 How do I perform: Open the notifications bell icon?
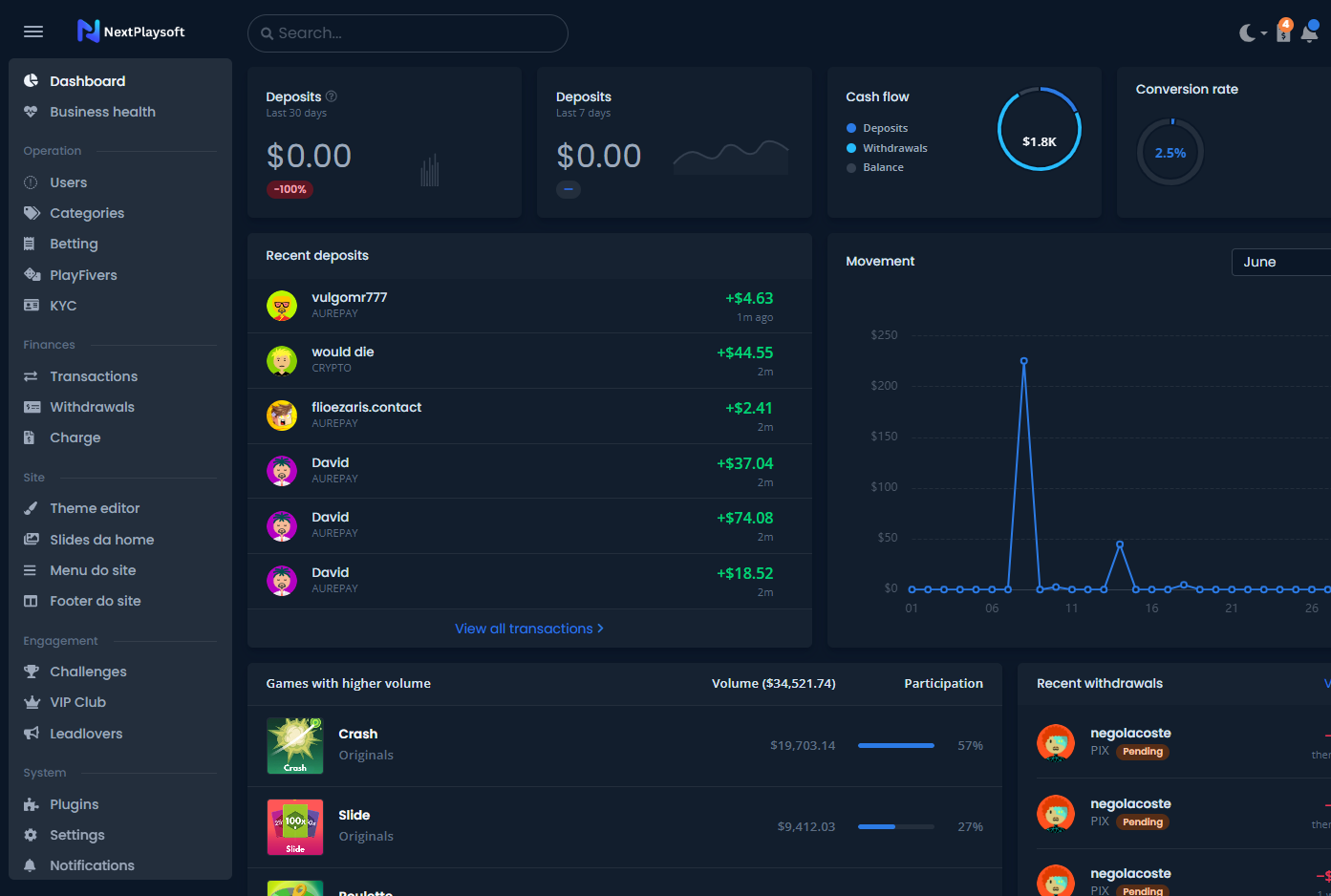pos(1310,32)
